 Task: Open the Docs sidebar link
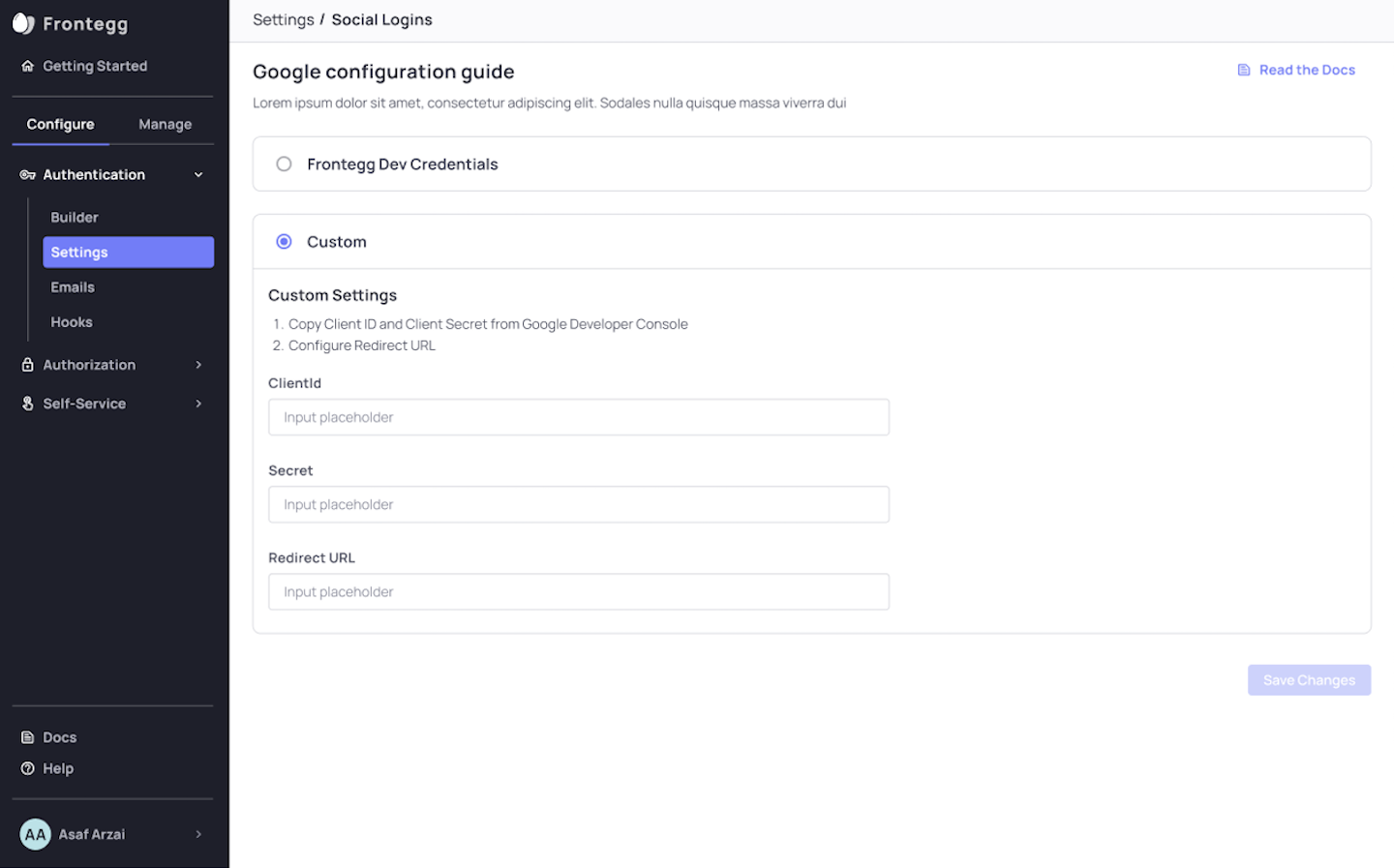(x=59, y=737)
